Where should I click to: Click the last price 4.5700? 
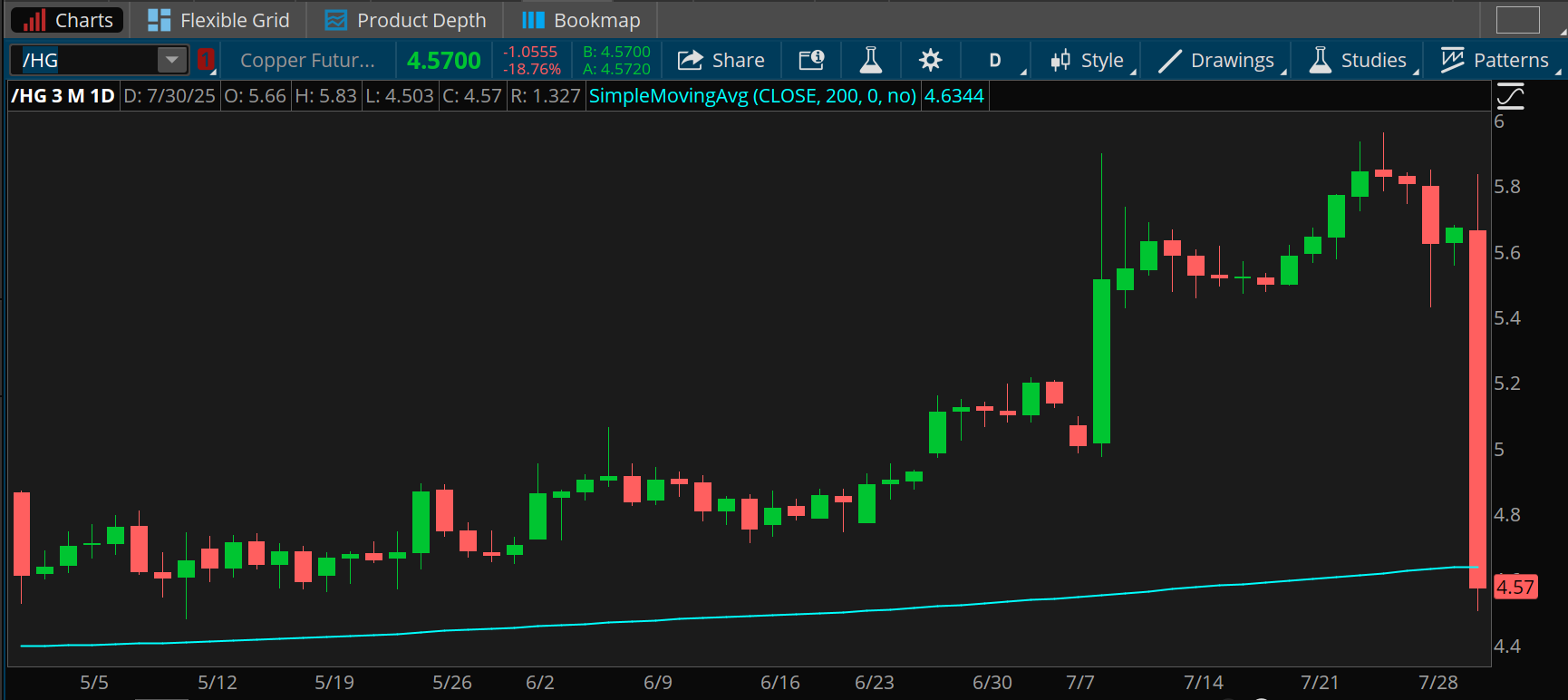[444, 61]
